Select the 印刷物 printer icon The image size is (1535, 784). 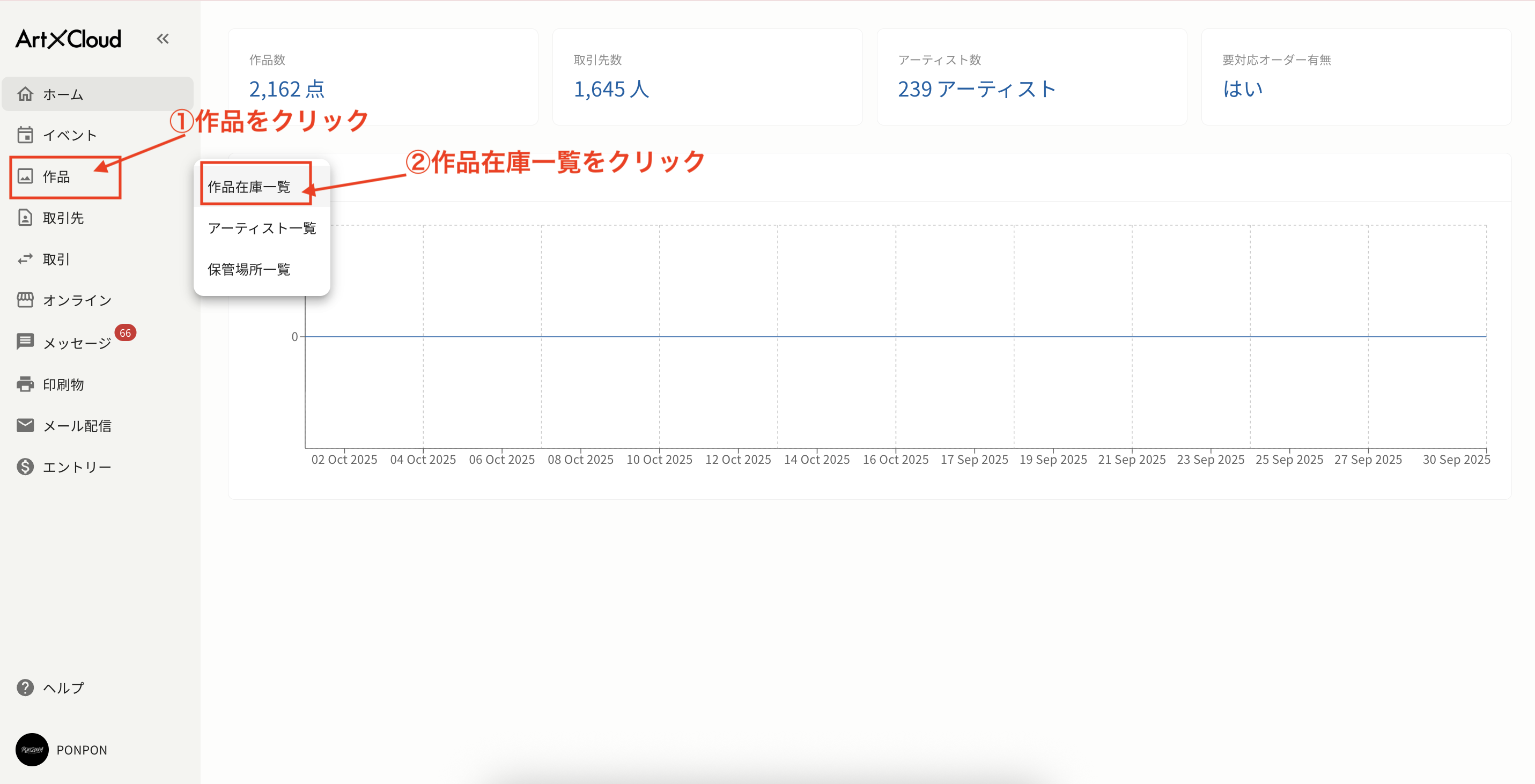pos(26,384)
